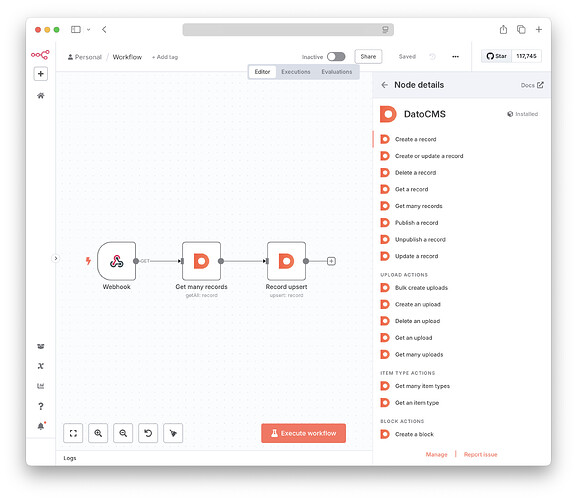Open the browser sidebar dropdown chevron
Viewport: 577px width, 500px height.
coord(89,30)
